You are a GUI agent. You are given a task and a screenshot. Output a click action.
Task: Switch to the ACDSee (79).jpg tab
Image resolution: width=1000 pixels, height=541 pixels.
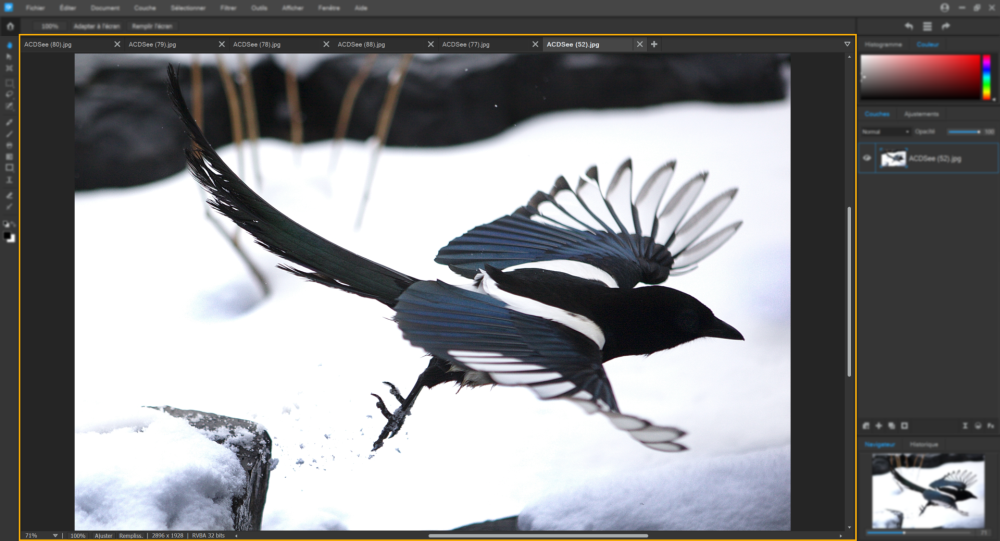[x=152, y=45]
